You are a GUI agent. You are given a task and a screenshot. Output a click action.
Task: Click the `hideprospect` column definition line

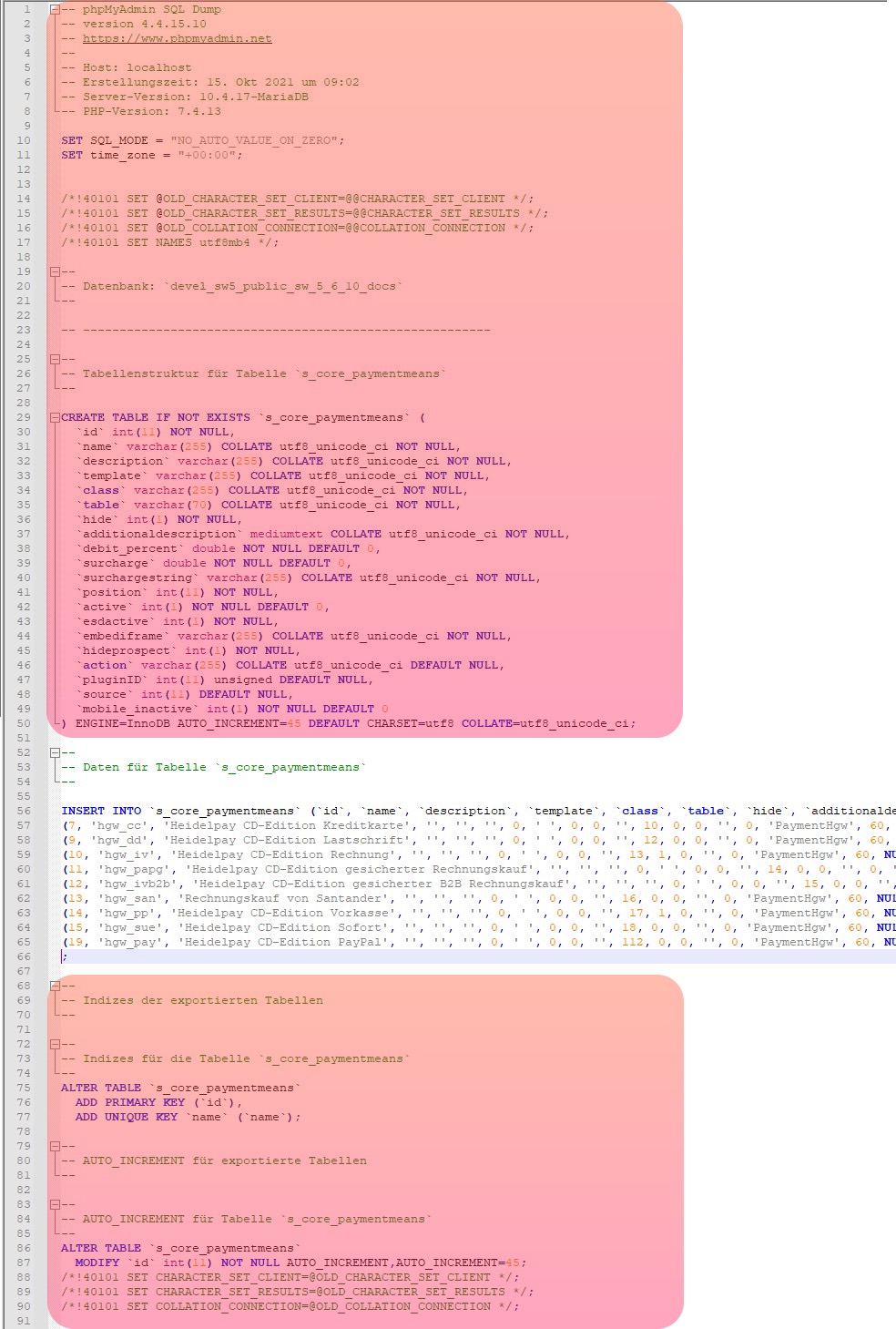(x=188, y=650)
